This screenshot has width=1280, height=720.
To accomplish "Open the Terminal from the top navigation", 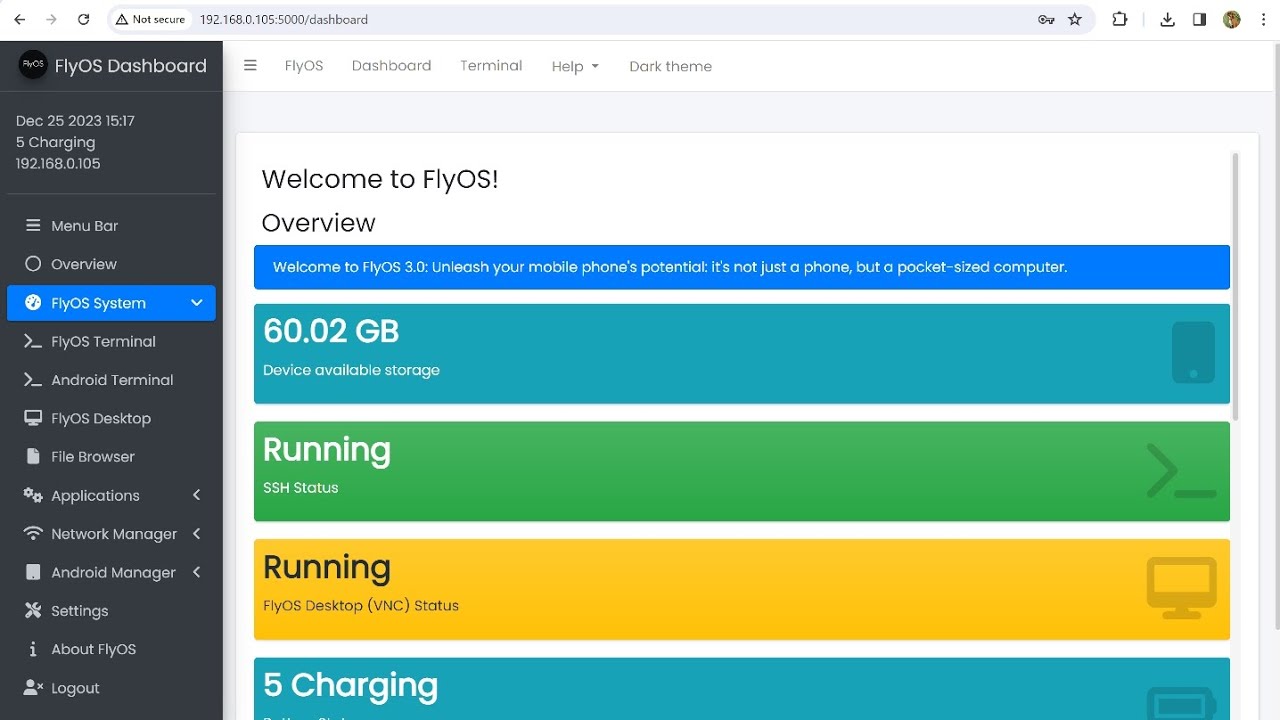I will (x=491, y=65).
